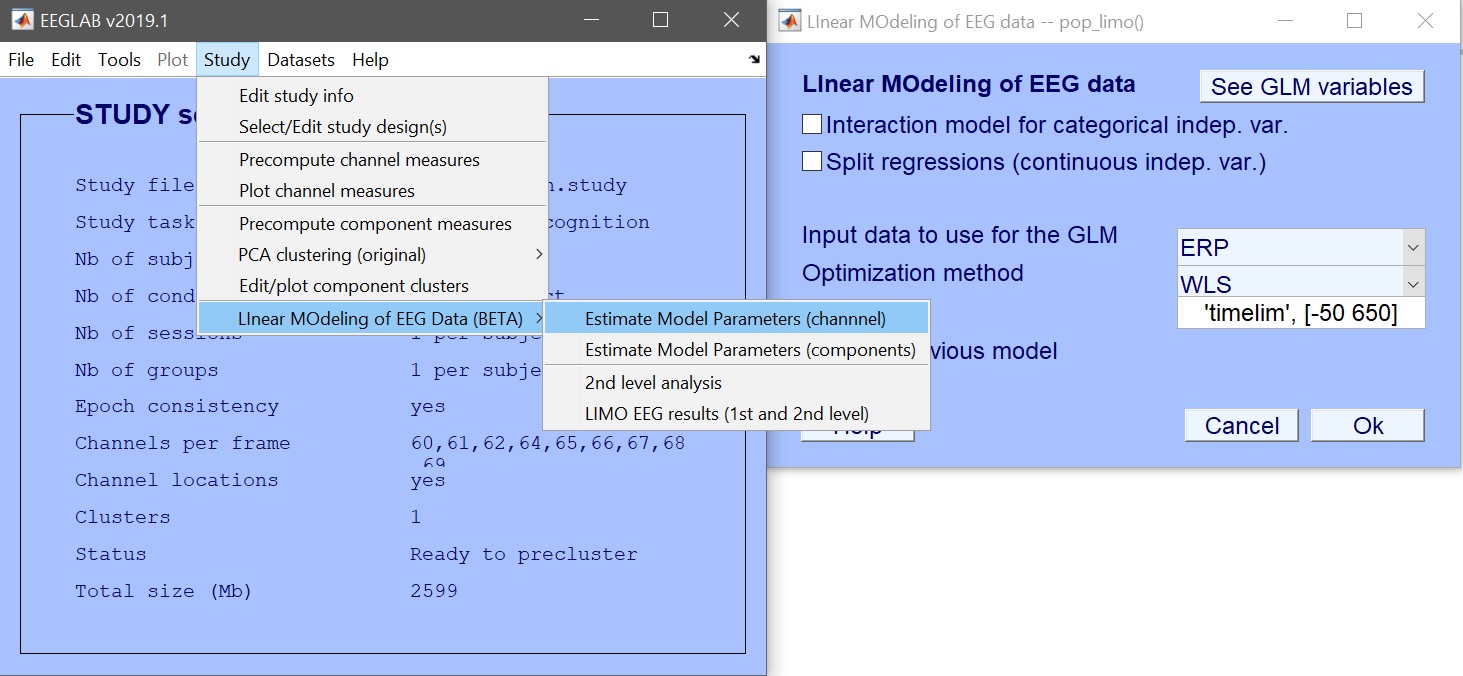Click the 'timelim', [-50 650] options field
Image resolution: width=1463 pixels, height=676 pixels.
coord(1301,313)
